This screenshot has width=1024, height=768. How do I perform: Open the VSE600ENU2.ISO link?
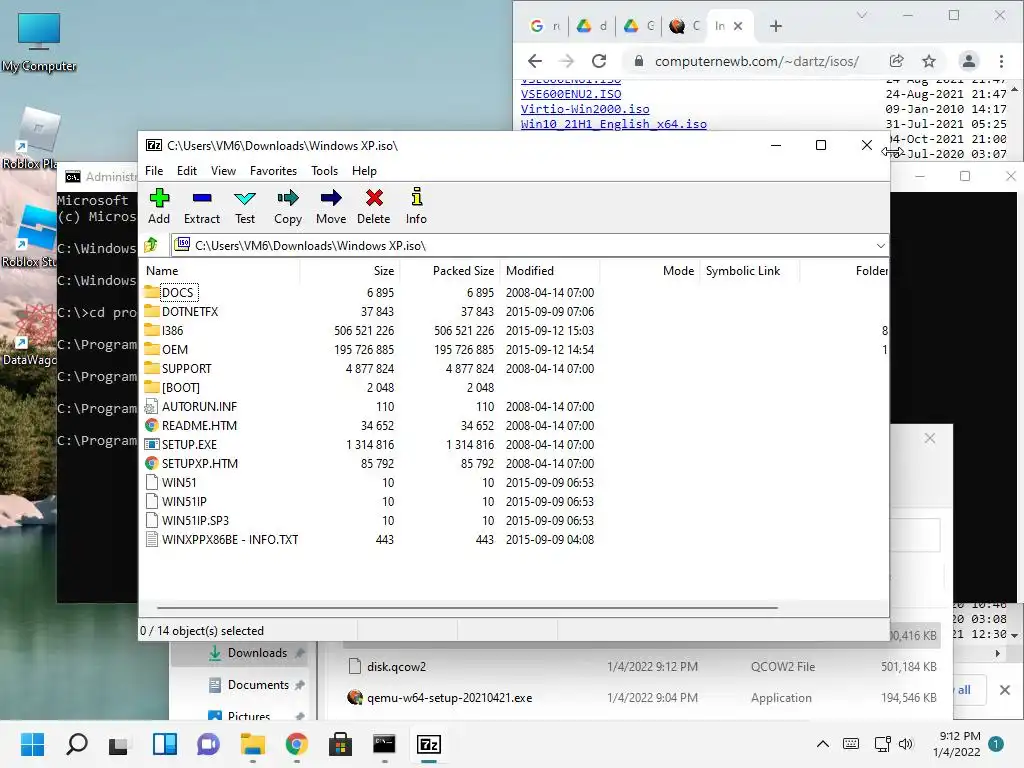571,94
